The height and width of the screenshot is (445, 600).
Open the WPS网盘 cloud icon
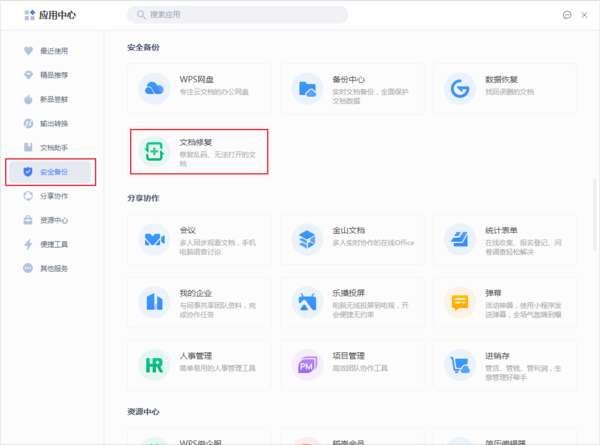tap(153, 89)
